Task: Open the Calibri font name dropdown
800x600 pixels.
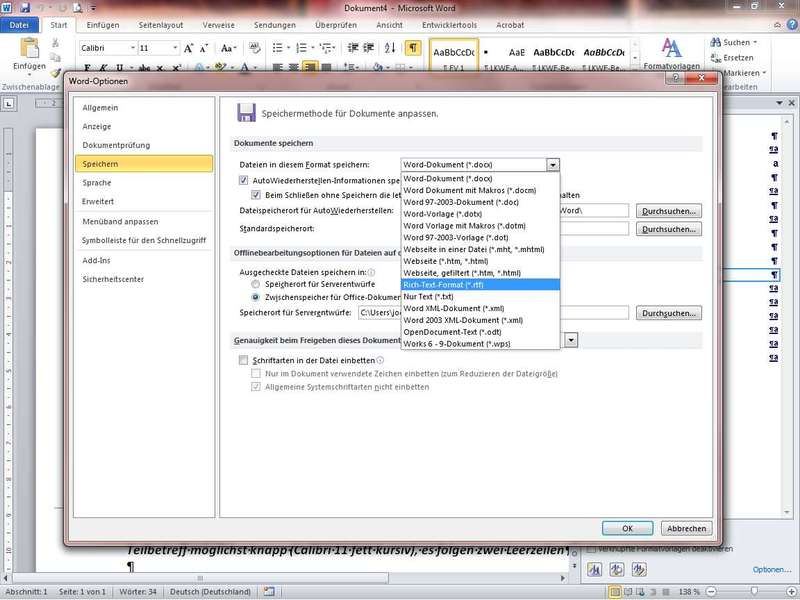Action: click(131, 48)
